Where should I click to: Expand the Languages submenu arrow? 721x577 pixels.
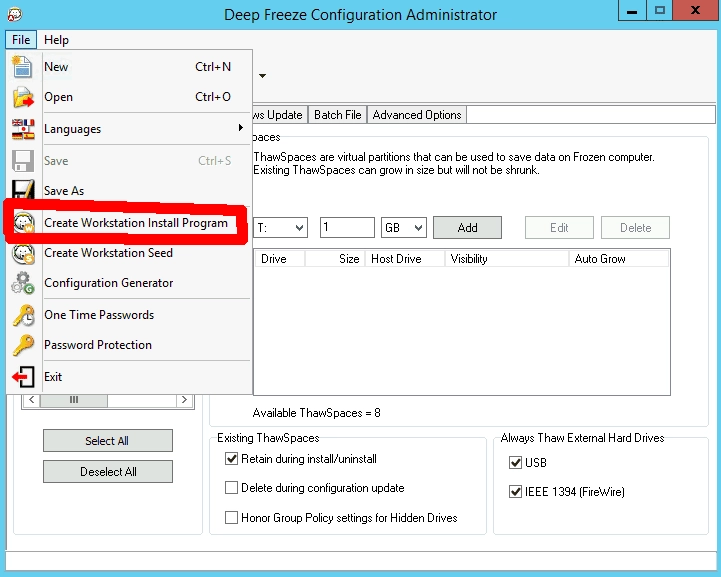tap(240, 128)
